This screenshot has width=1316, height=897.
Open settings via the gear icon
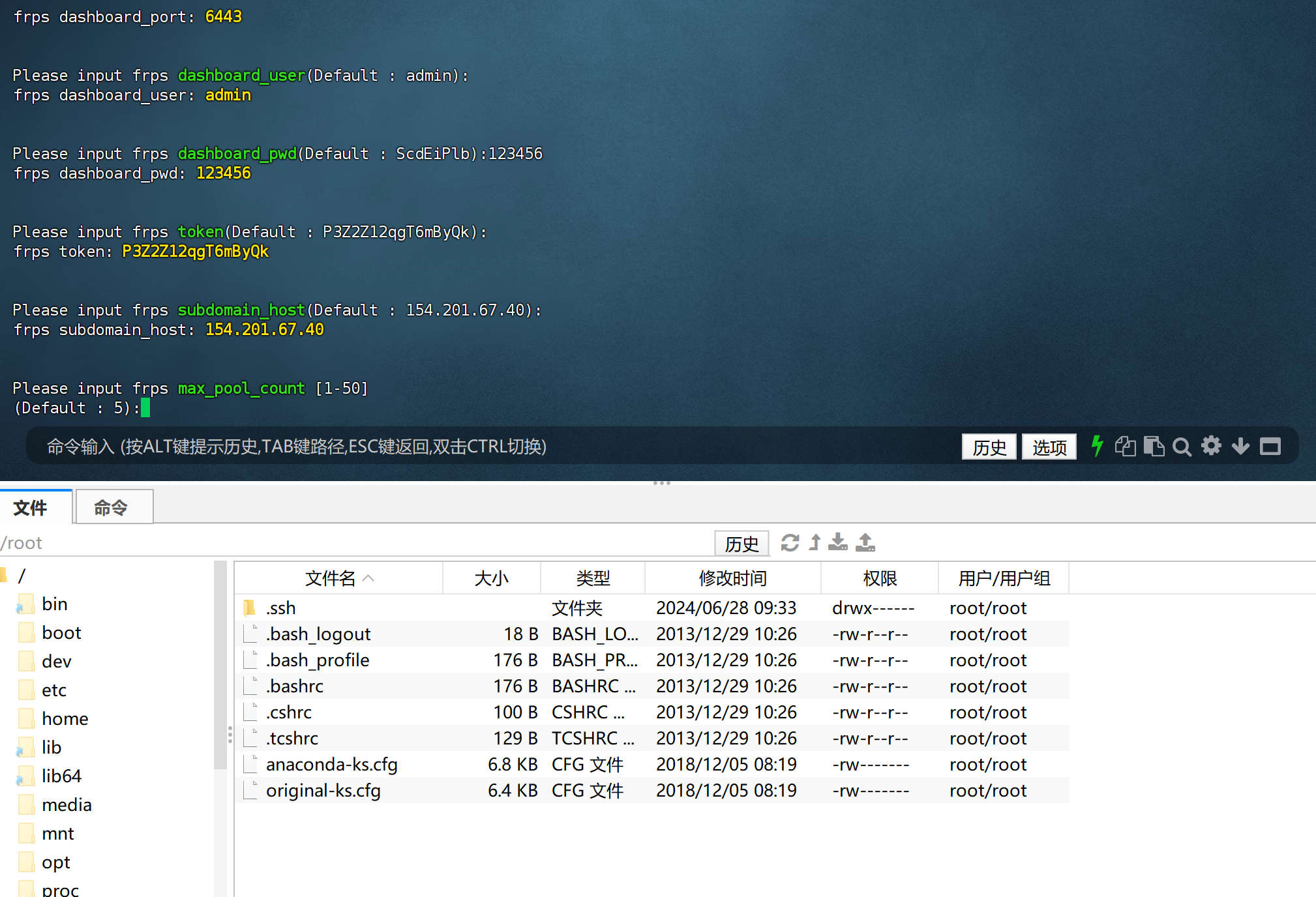click(1212, 447)
